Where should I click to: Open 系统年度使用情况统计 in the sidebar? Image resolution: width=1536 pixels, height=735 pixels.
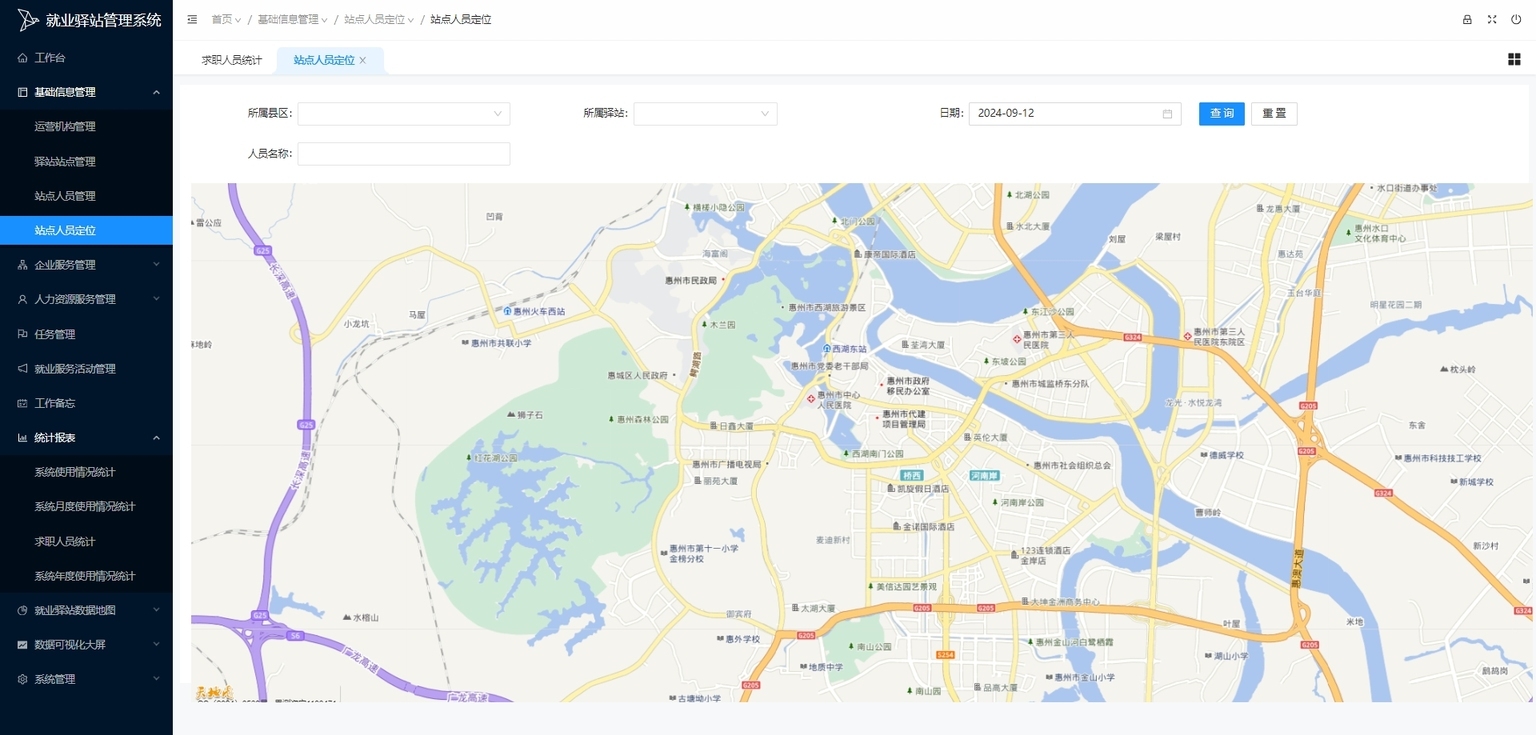click(x=86, y=576)
